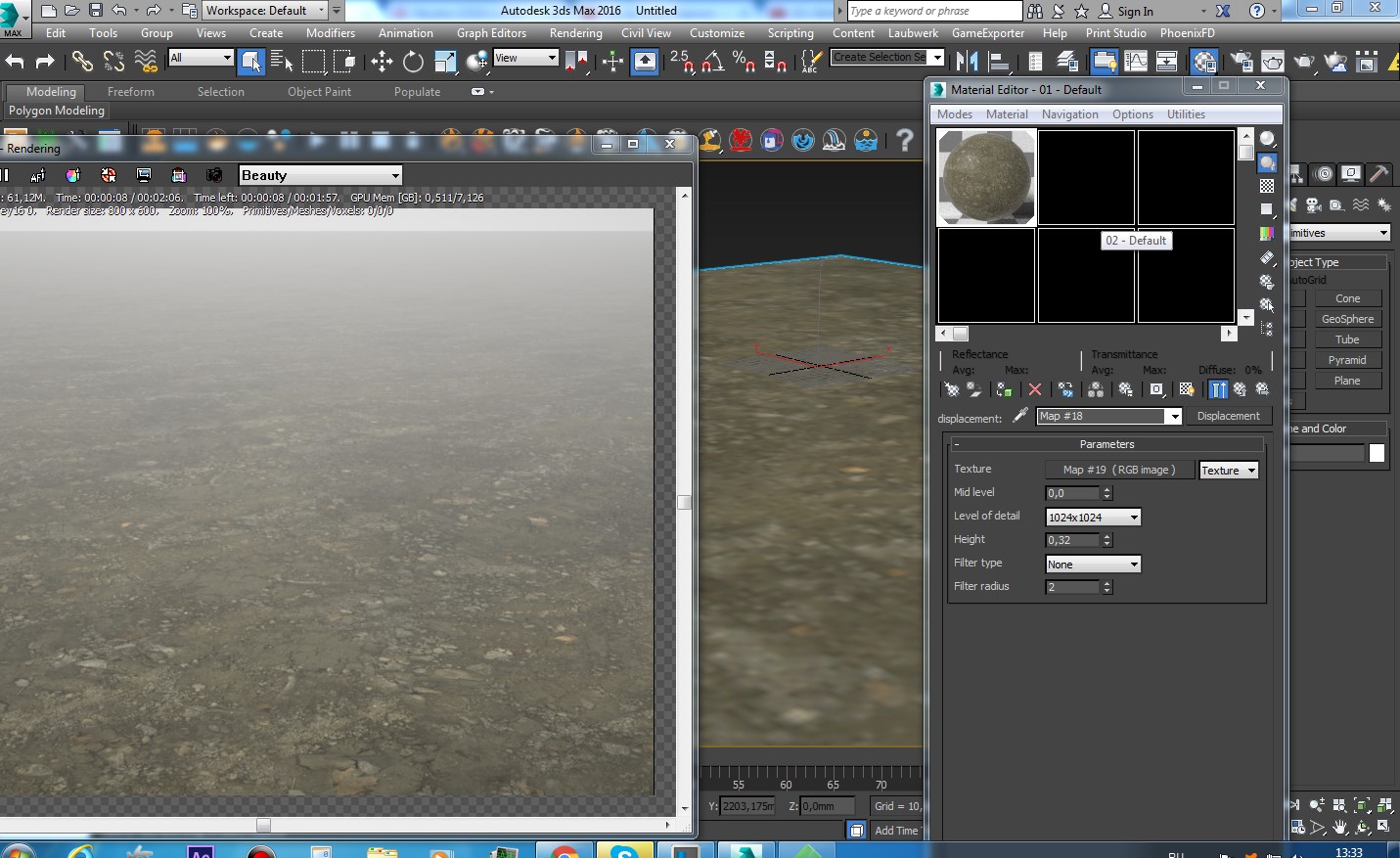Select the first material sample sphere slot

click(x=986, y=178)
